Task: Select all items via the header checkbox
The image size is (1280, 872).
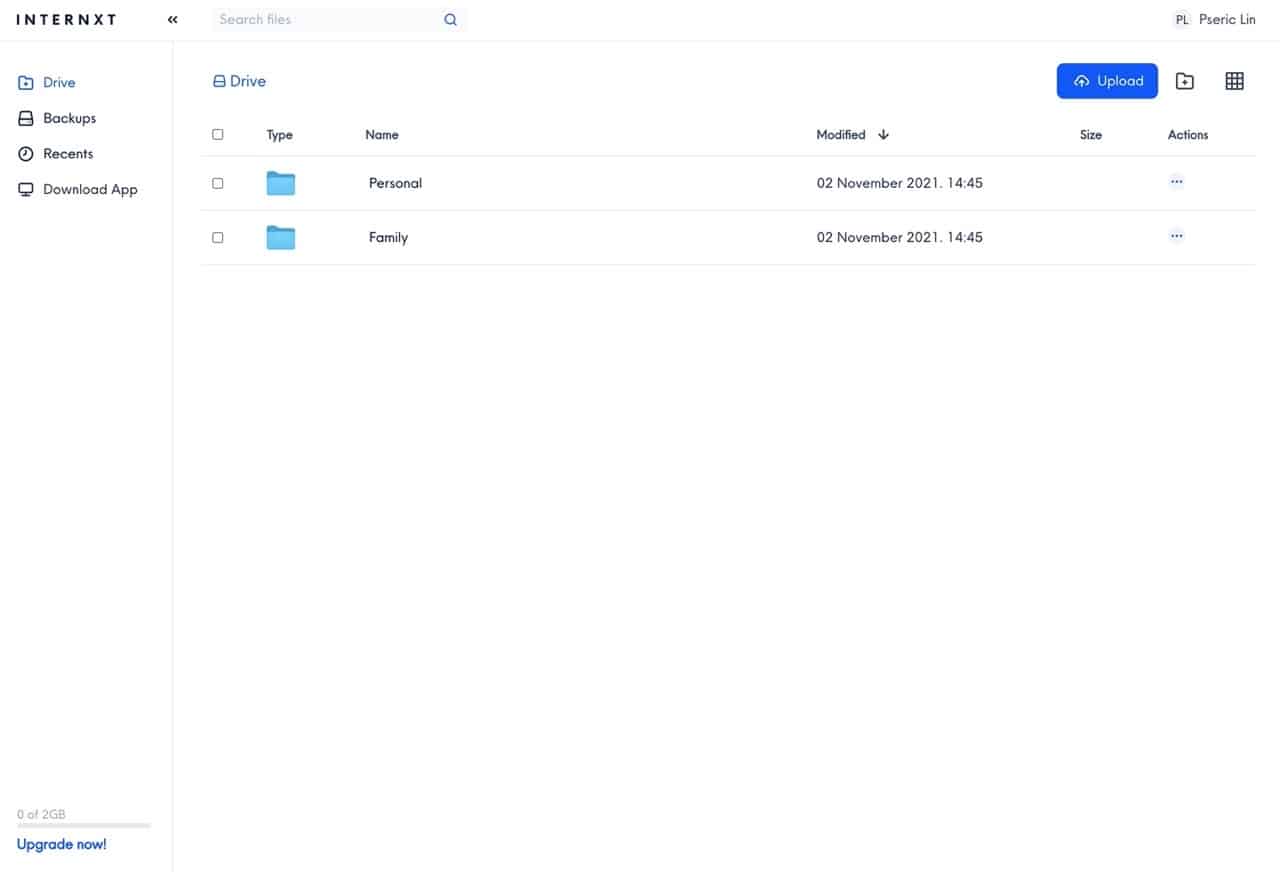Action: (217, 133)
